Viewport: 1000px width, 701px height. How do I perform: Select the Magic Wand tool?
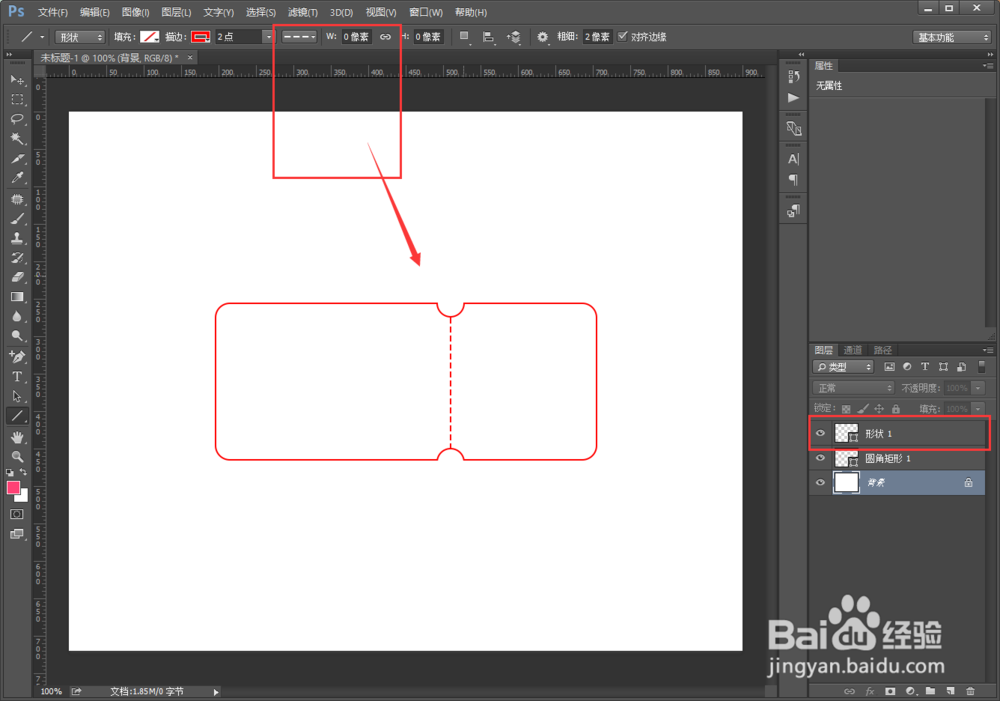tap(17, 138)
